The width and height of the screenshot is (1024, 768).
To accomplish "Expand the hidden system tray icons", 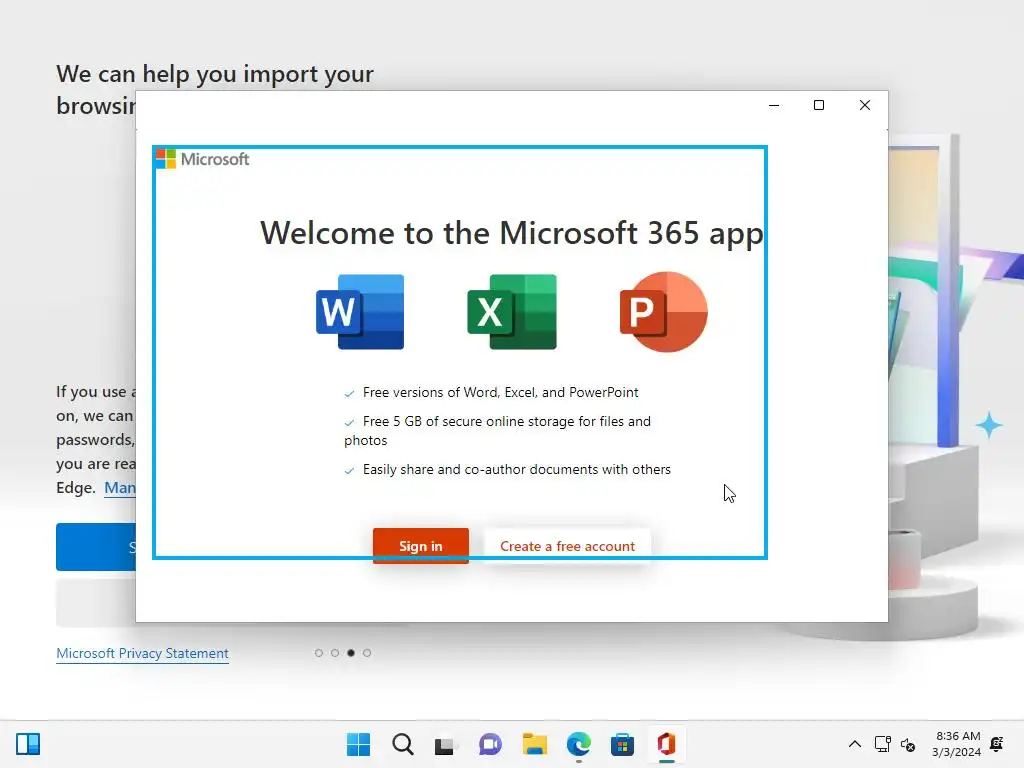I will coord(854,744).
